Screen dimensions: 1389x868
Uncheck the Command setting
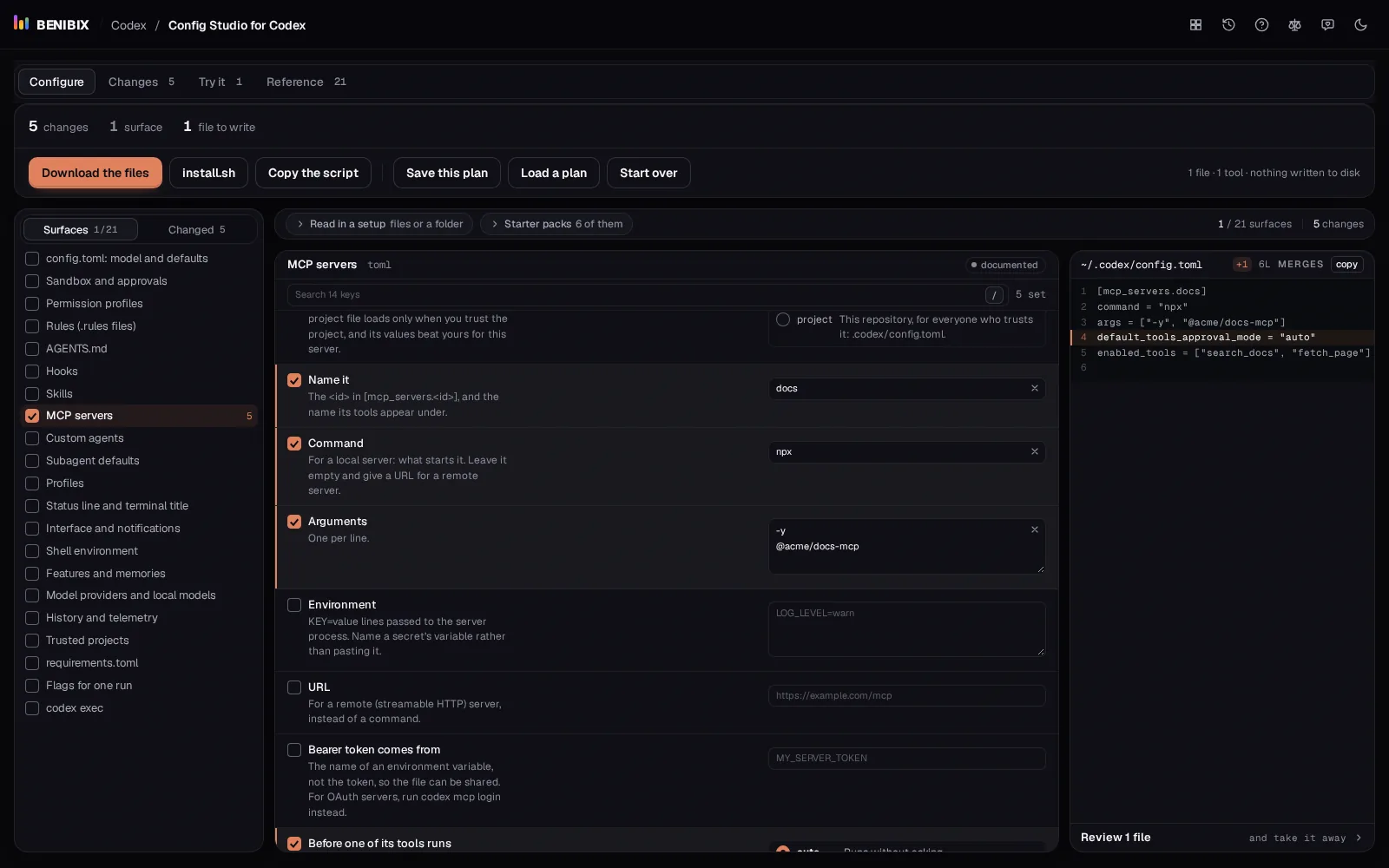tap(294, 444)
